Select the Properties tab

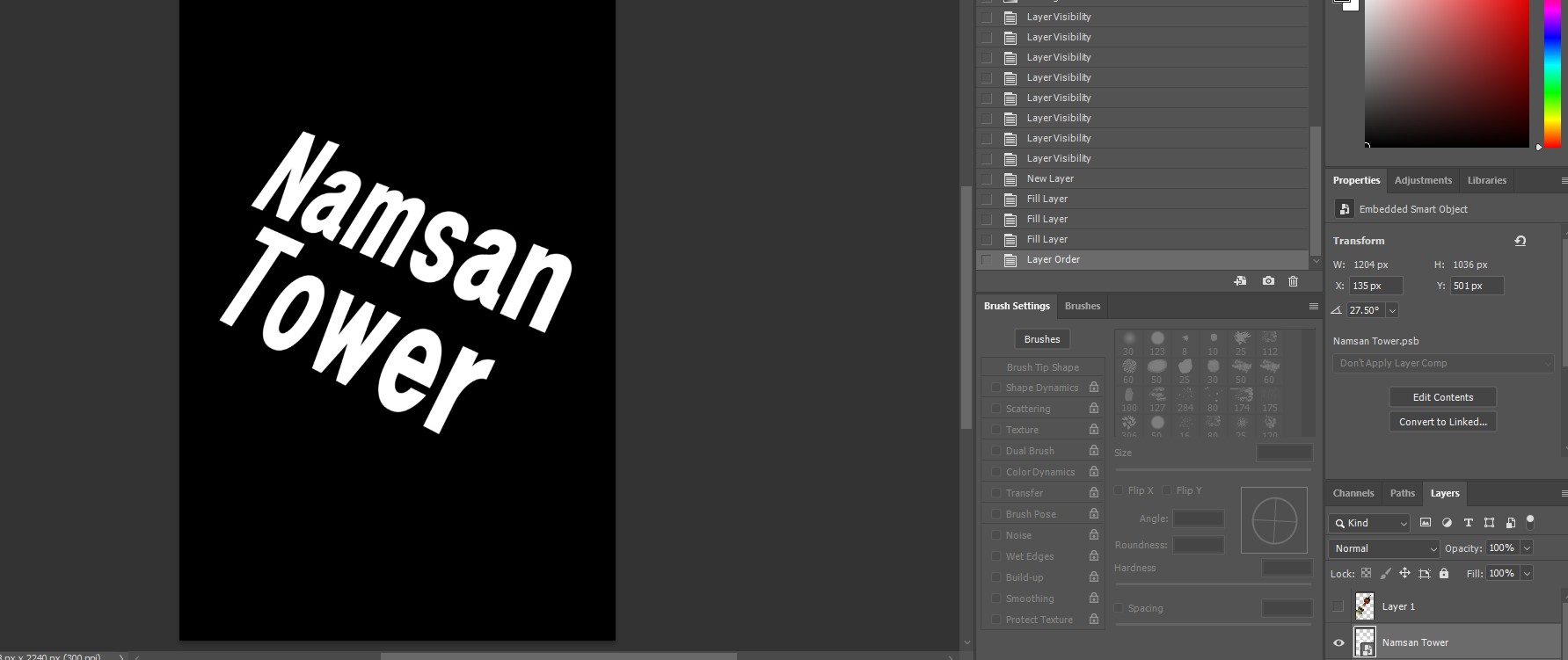[1356, 180]
